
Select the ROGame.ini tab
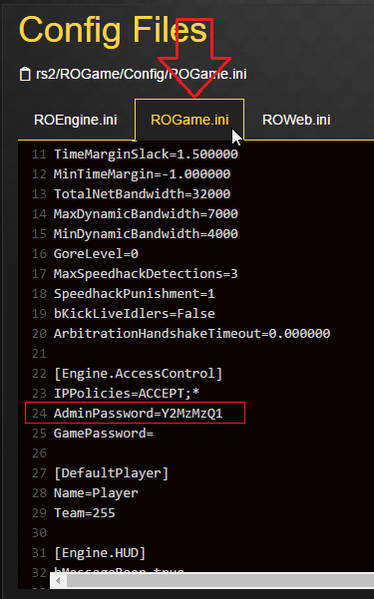[x=189, y=120]
